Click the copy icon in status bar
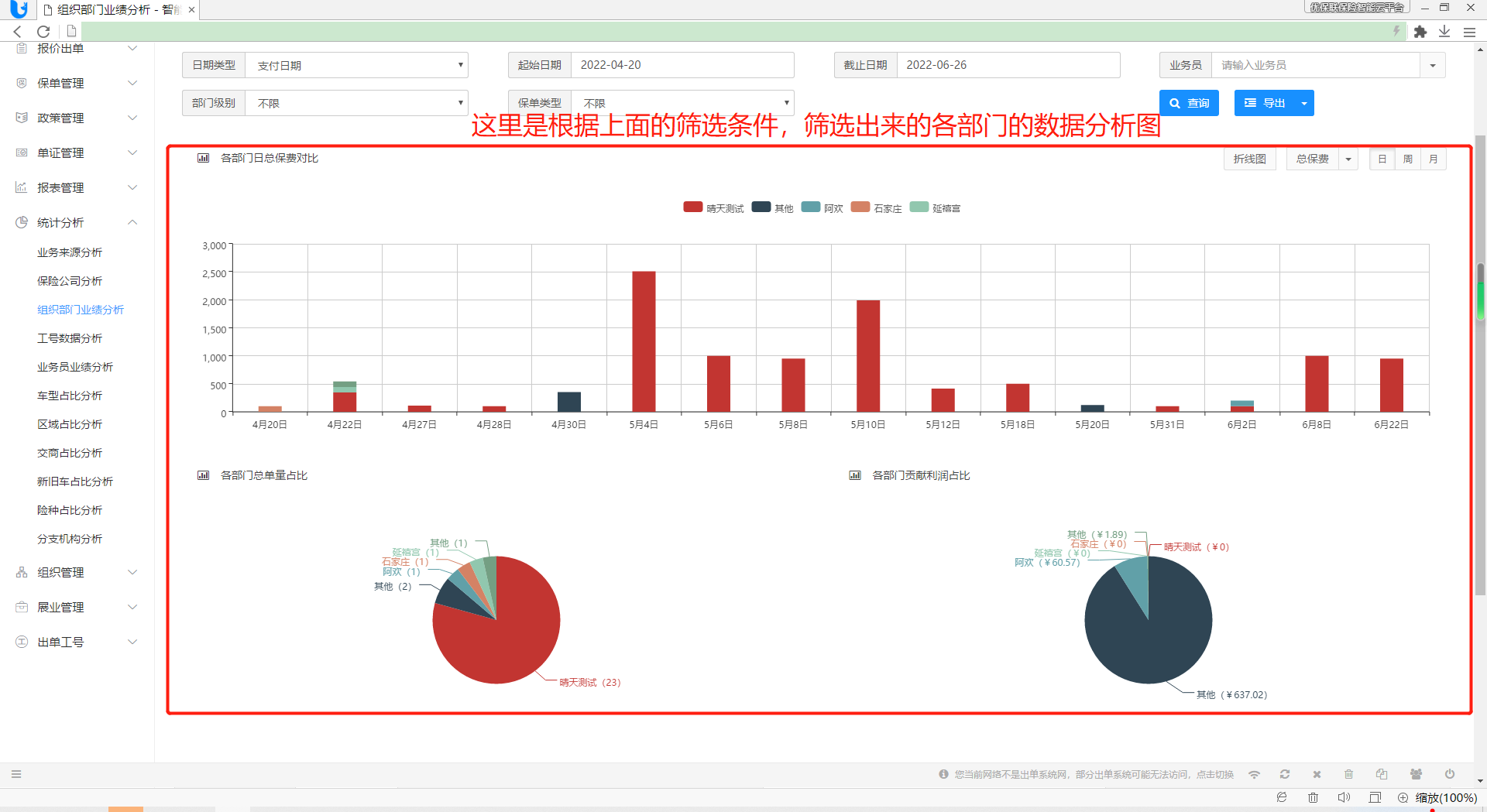Image resolution: width=1487 pixels, height=812 pixels. coord(1382,774)
